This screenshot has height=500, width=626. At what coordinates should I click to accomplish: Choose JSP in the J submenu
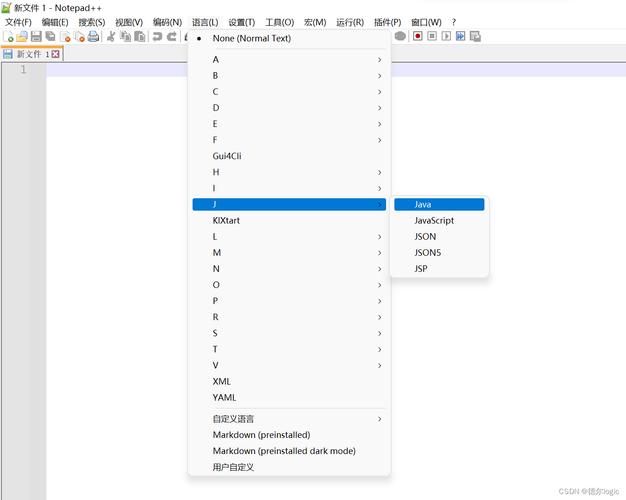[x=439, y=268]
